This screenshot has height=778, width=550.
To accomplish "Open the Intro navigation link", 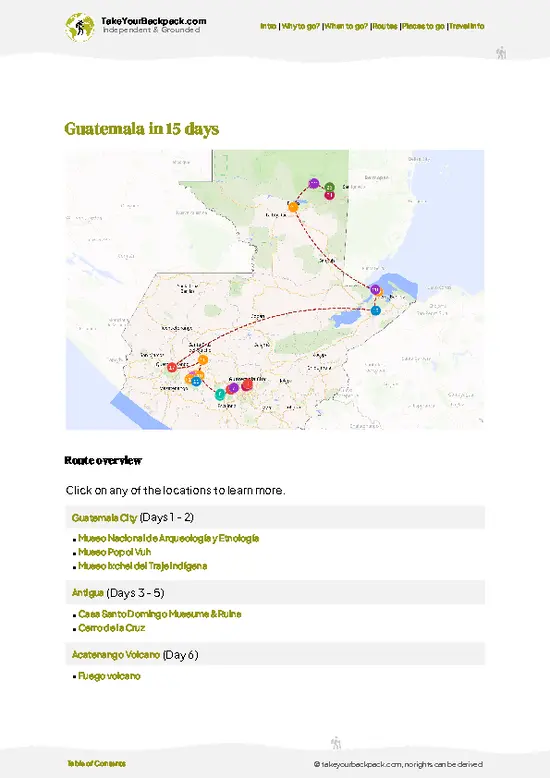I will pos(268,26).
